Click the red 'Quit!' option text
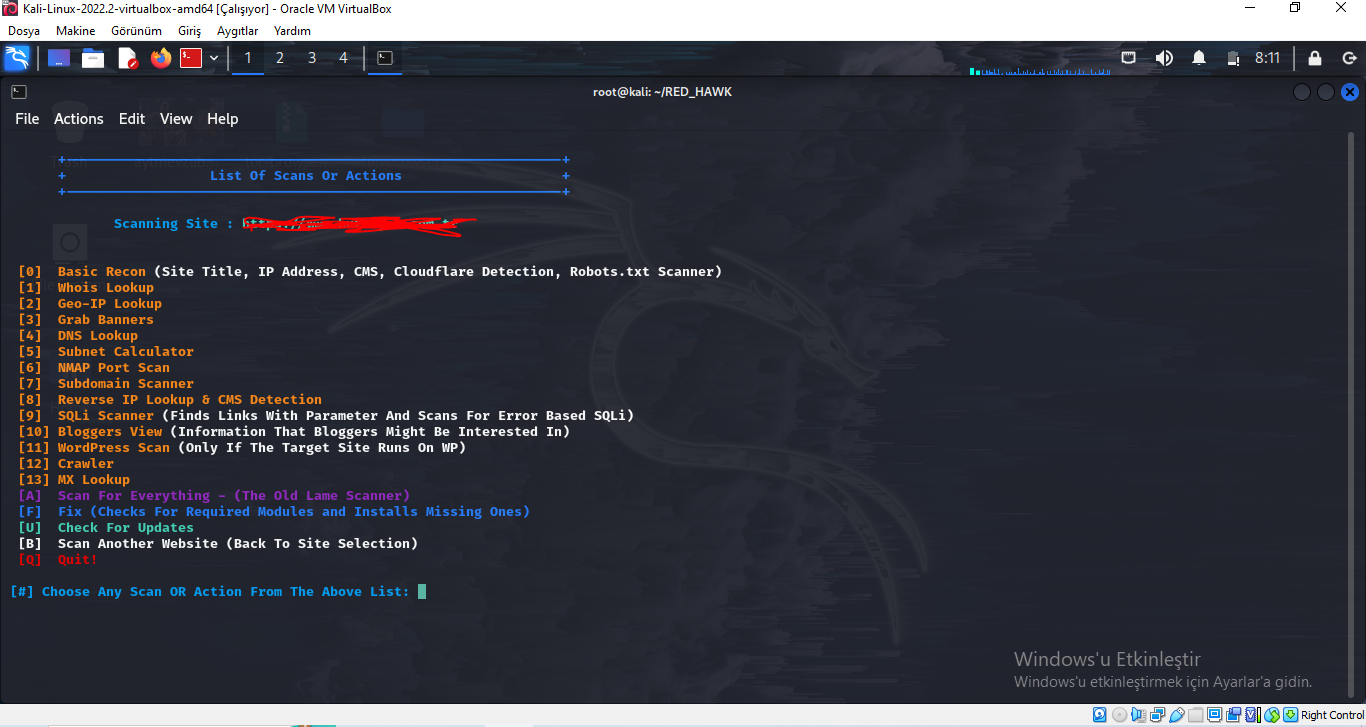This screenshot has height=727, width=1366. pyautogui.click(x=78, y=560)
